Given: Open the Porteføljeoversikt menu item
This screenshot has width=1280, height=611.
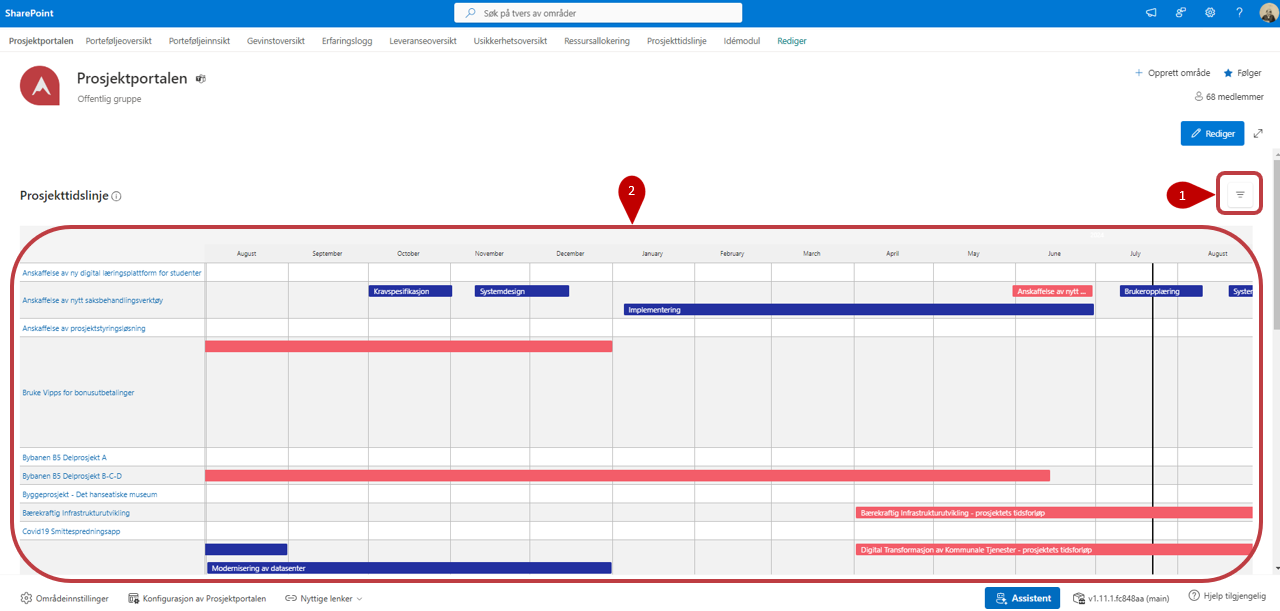Looking at the screenshot, I should (118, 41).
